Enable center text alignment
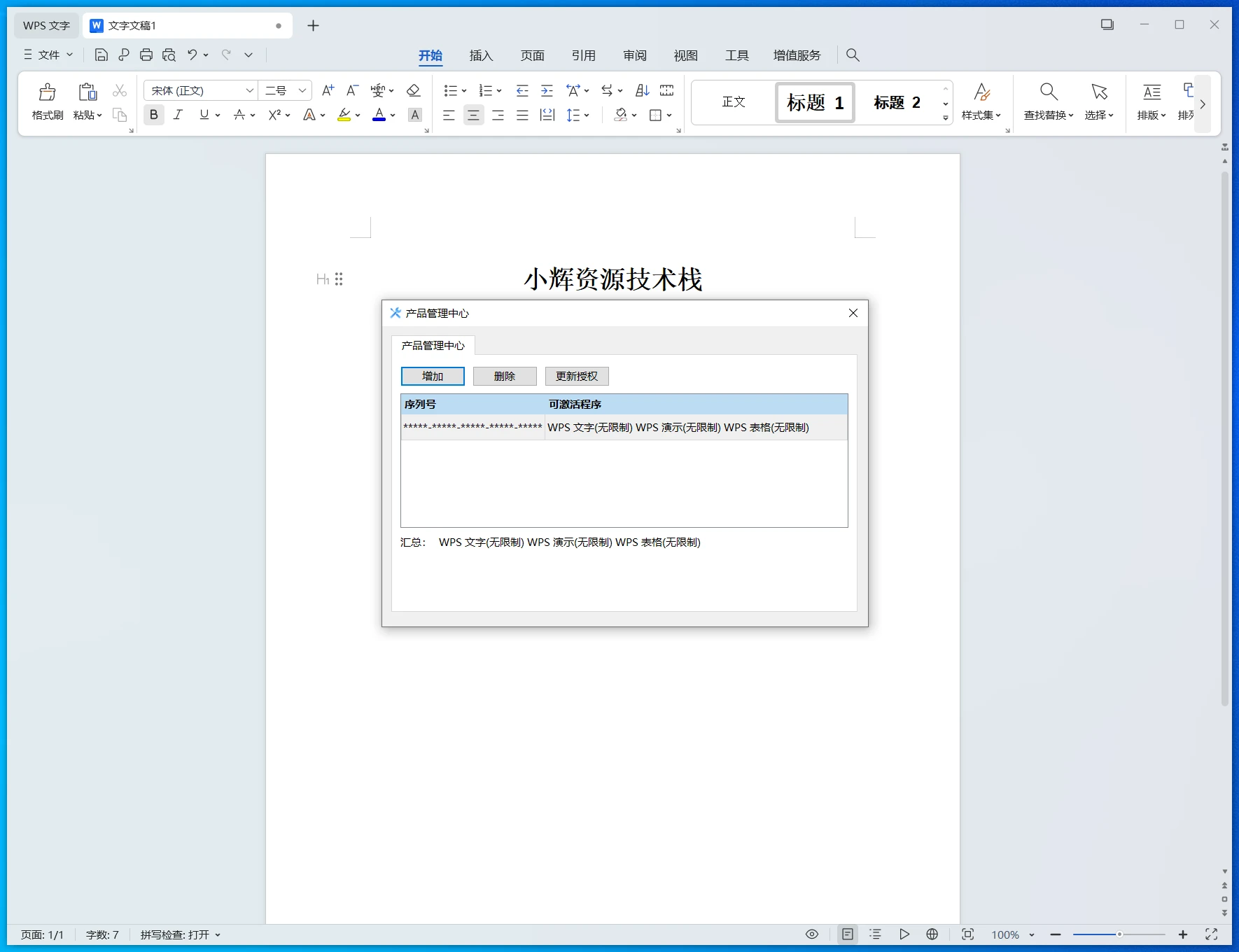Viewport: 1239px width, 952px height. [x=473, y=115]
